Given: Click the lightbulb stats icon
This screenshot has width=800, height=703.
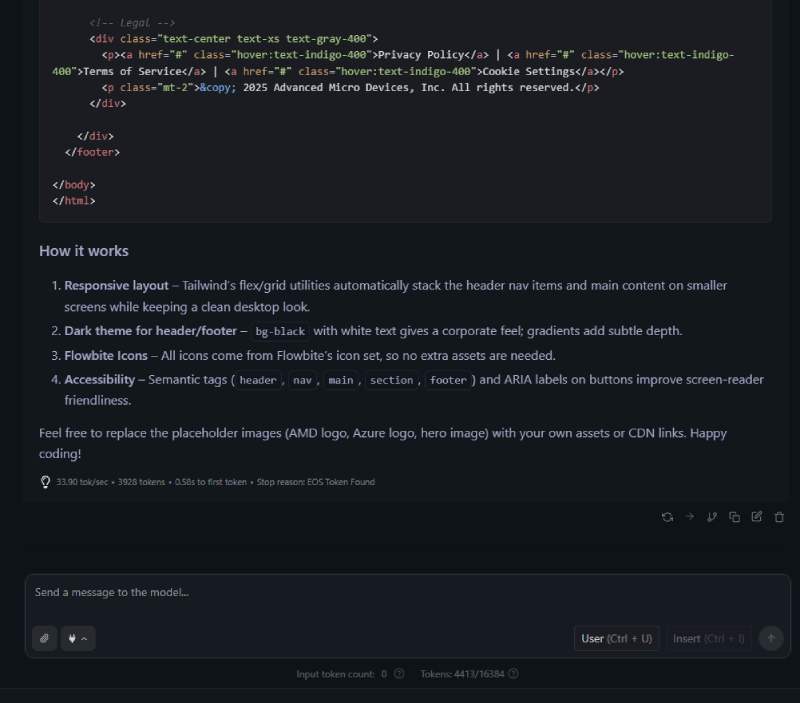Looking at the screenshot, I should pyautogui.click(x=45, y=482).
